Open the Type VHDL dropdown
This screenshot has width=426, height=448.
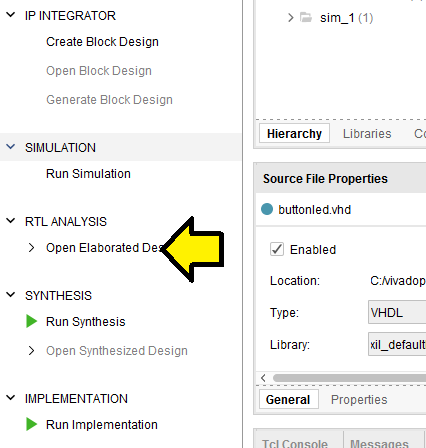397,312
